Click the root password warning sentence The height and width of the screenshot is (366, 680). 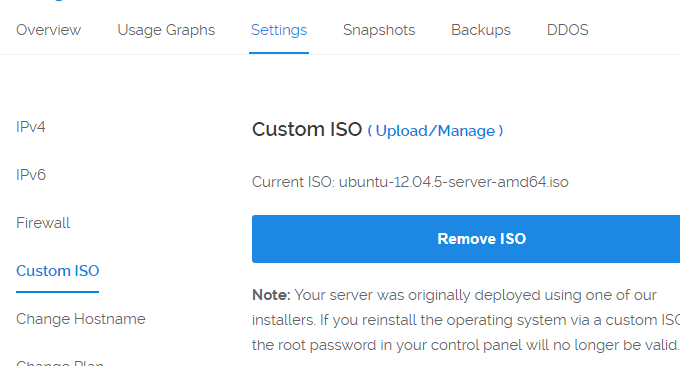466,345
